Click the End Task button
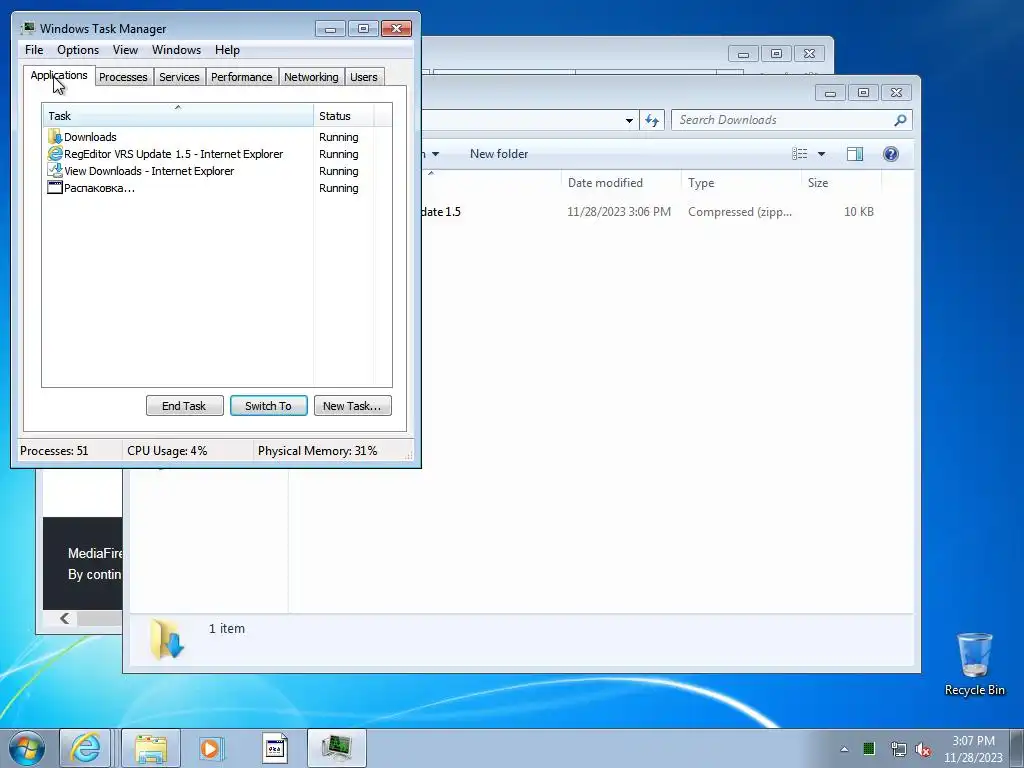 click(184, 406)
